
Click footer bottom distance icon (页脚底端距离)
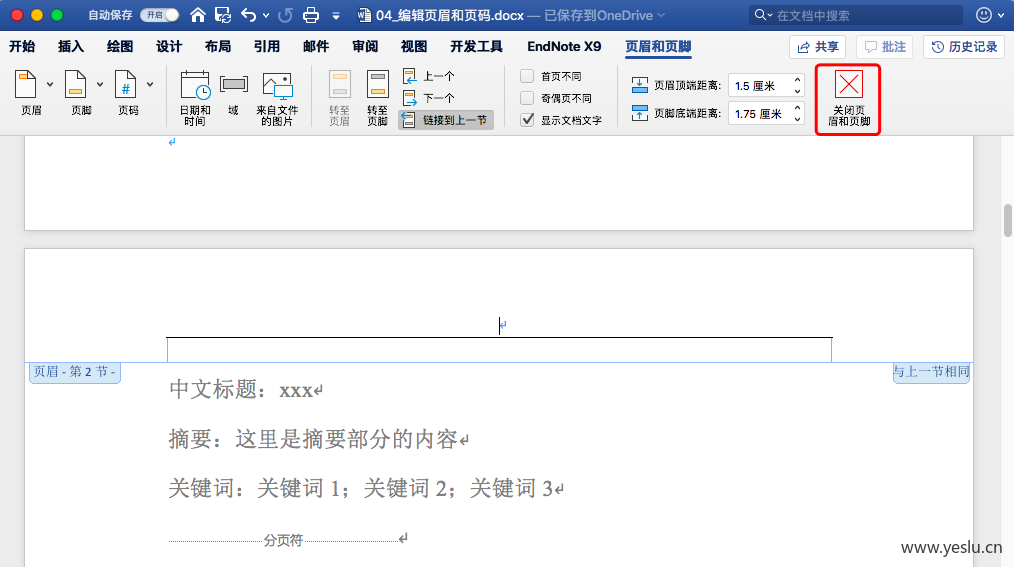(640, 113)
